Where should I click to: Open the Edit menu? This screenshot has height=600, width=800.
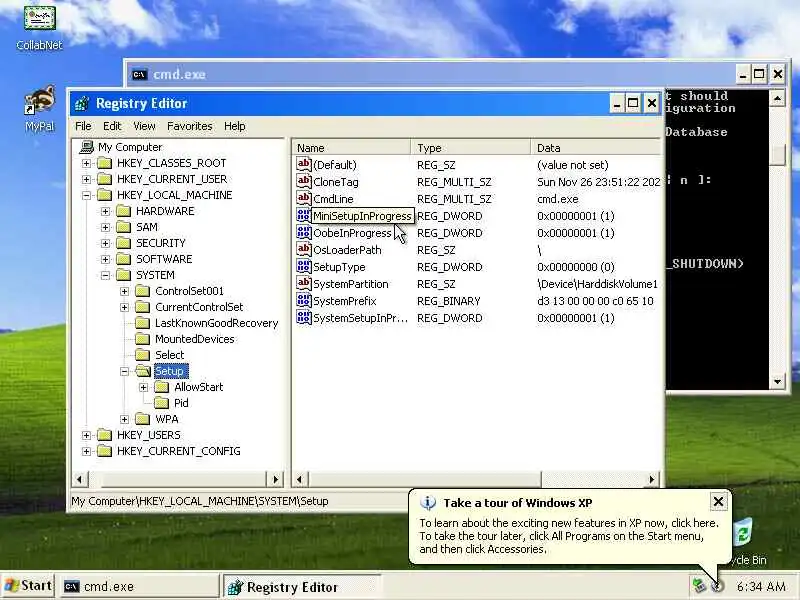click(x=112, y=126)
